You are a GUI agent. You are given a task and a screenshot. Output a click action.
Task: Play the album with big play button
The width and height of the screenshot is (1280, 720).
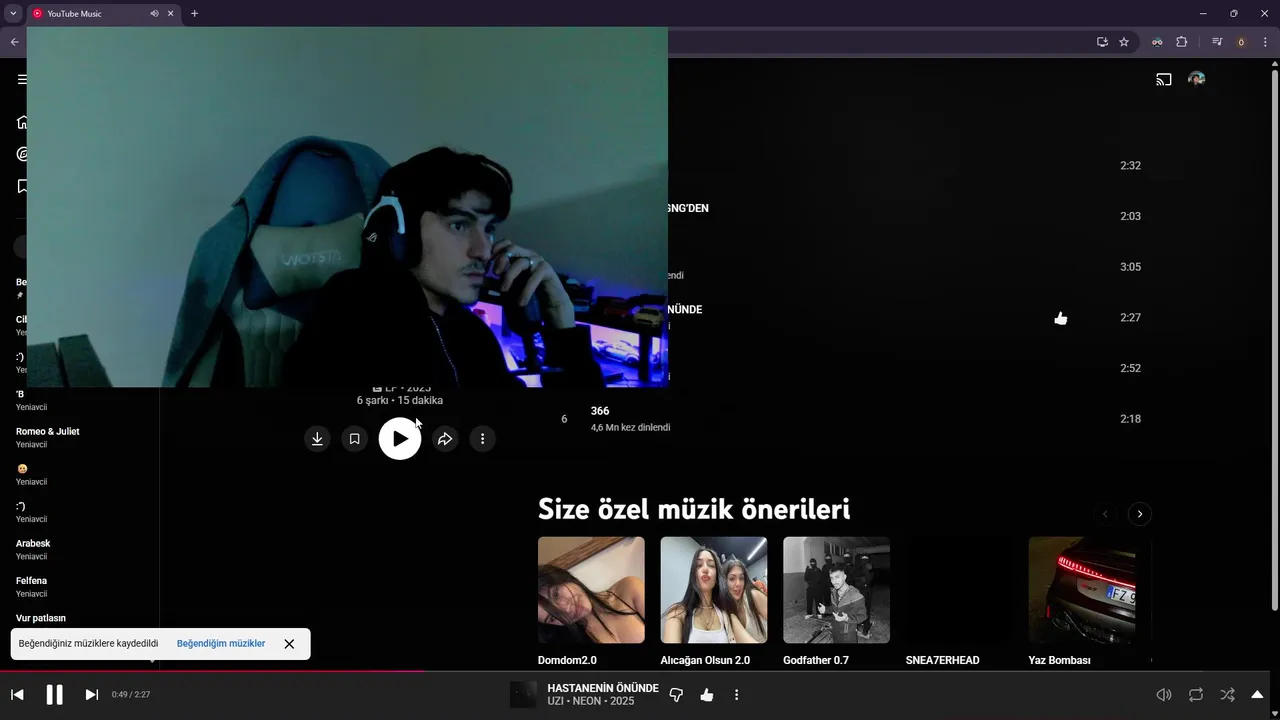400,438
